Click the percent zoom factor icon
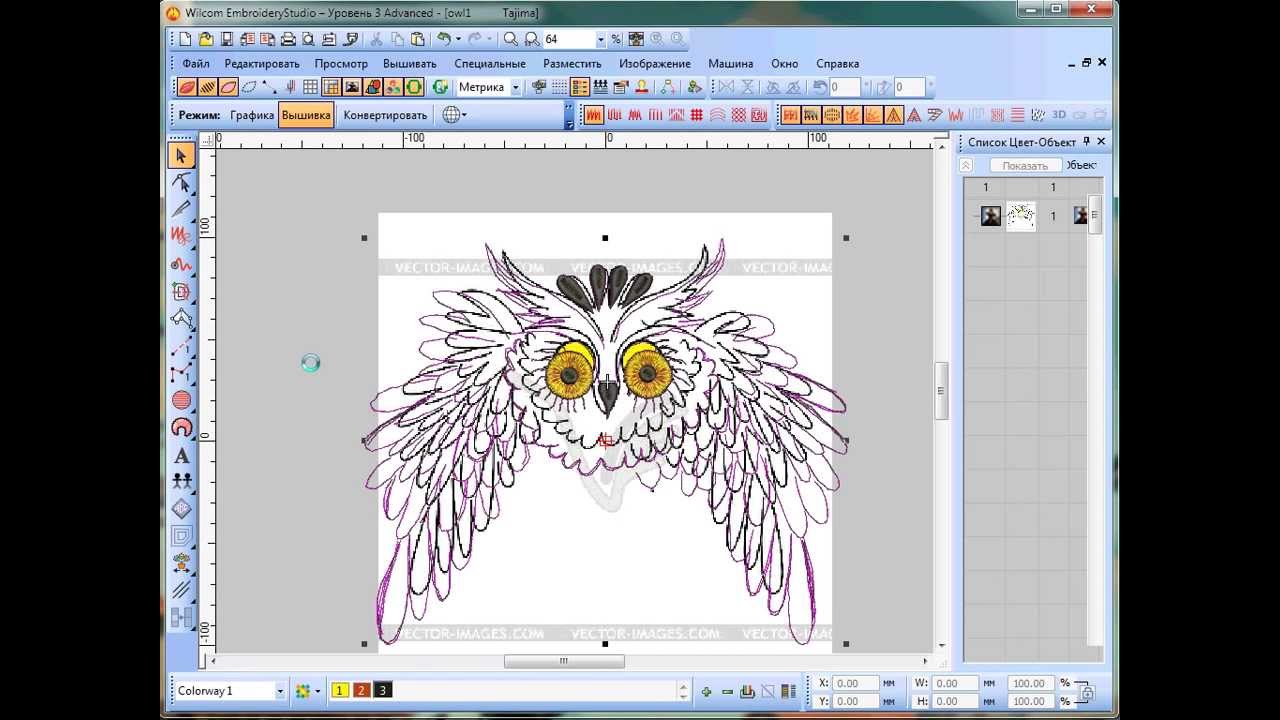Screen dimensions: 1280x720 [616, 39]
